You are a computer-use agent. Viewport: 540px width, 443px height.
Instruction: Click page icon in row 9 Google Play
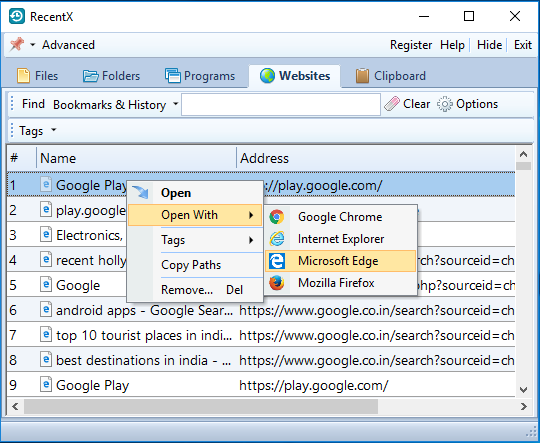[x=46, y=384]
